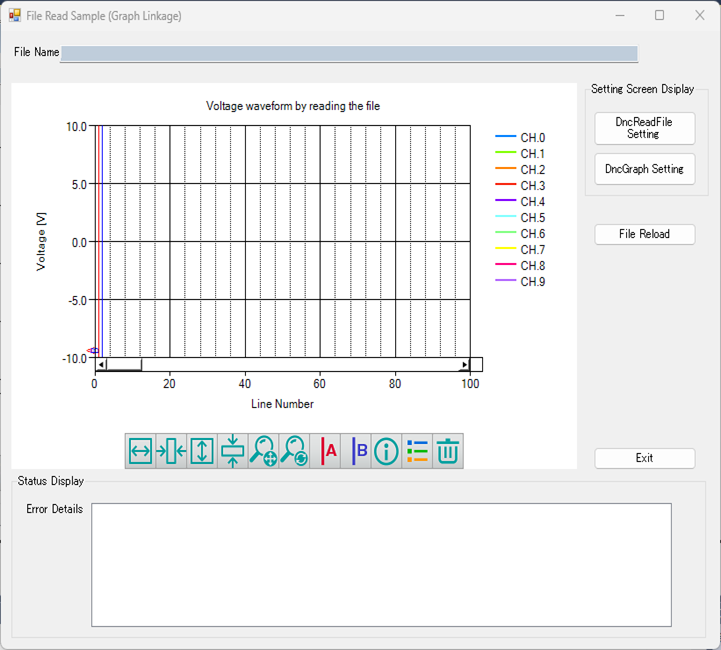Screen dimensions: 721x650
Task: Click the vertical shrink graph icon
Action: click(233, 451)
